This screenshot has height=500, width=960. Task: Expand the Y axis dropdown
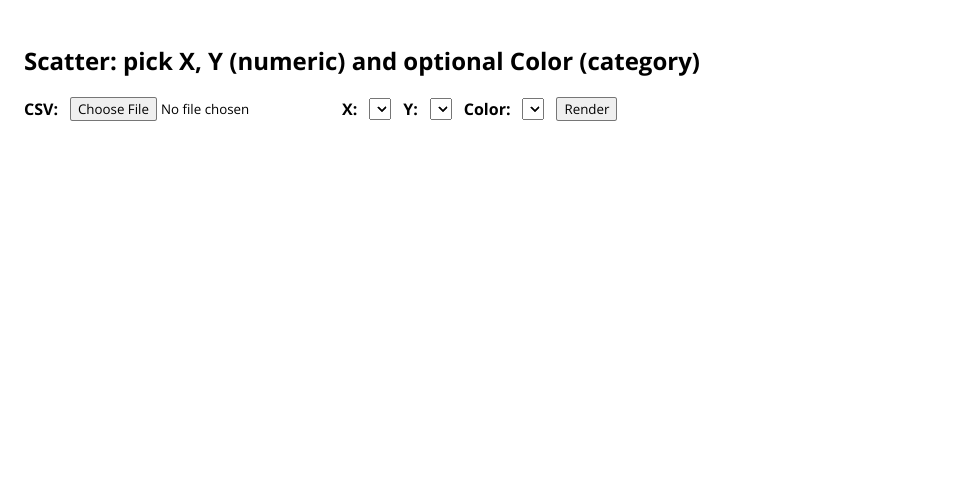point(441,109)
